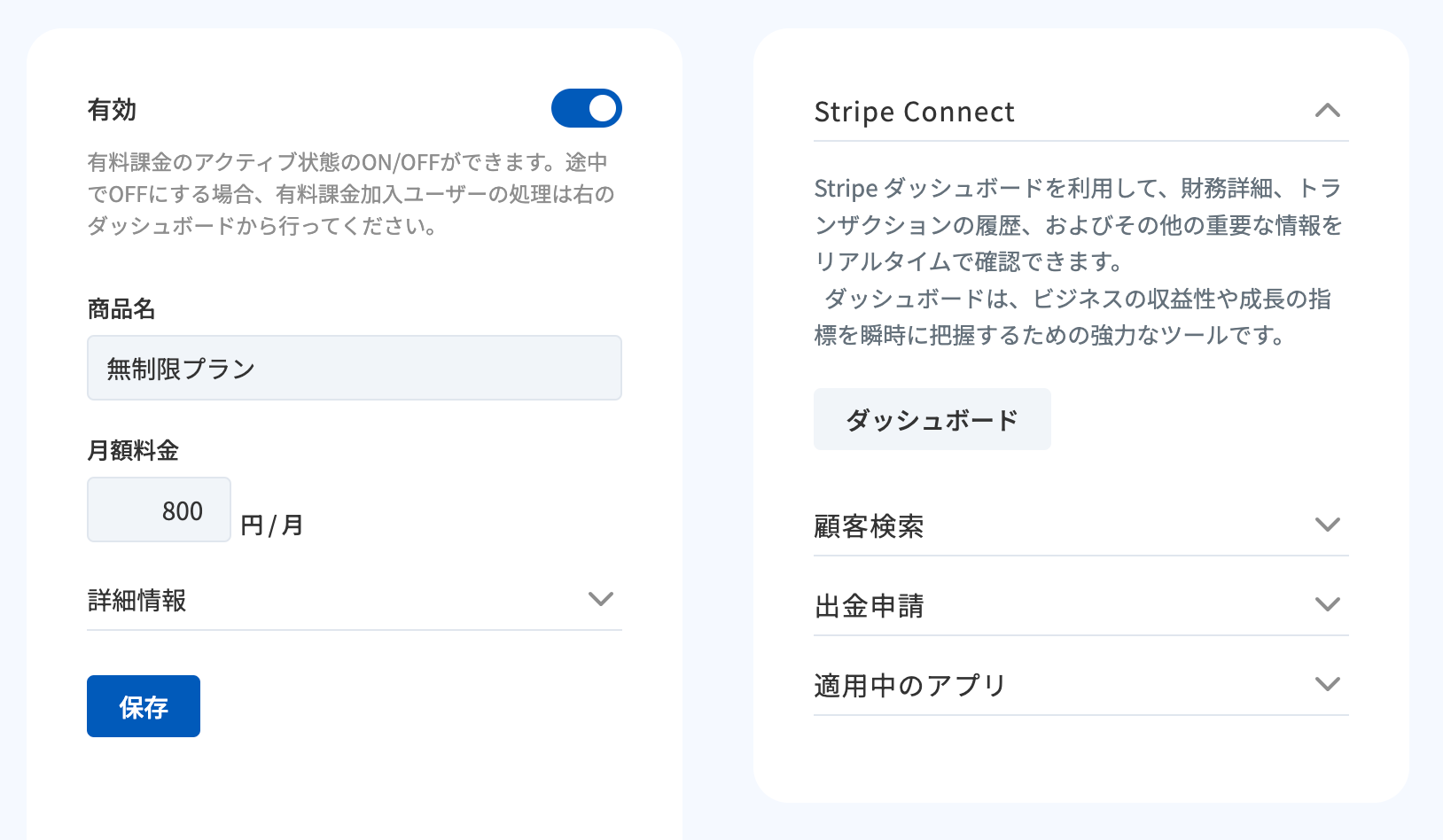Expand 詳細情報 using its chevron arrow
The image size is (1443, 840).
[601, 599]
